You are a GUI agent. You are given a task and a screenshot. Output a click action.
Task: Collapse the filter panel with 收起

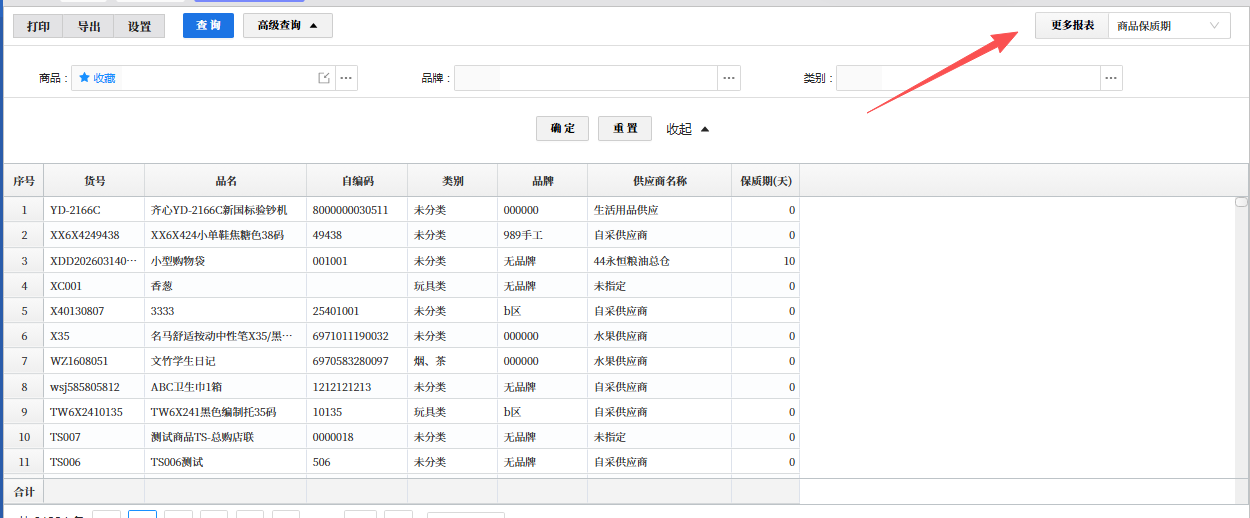coord(688,129)
